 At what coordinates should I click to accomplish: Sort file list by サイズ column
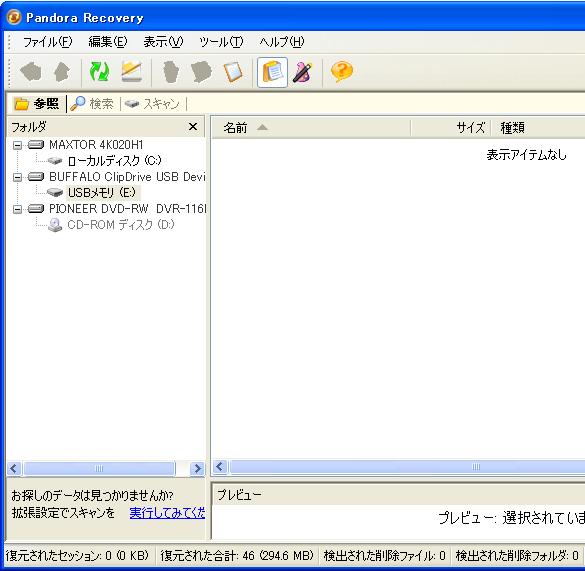[x=451, y=128]
